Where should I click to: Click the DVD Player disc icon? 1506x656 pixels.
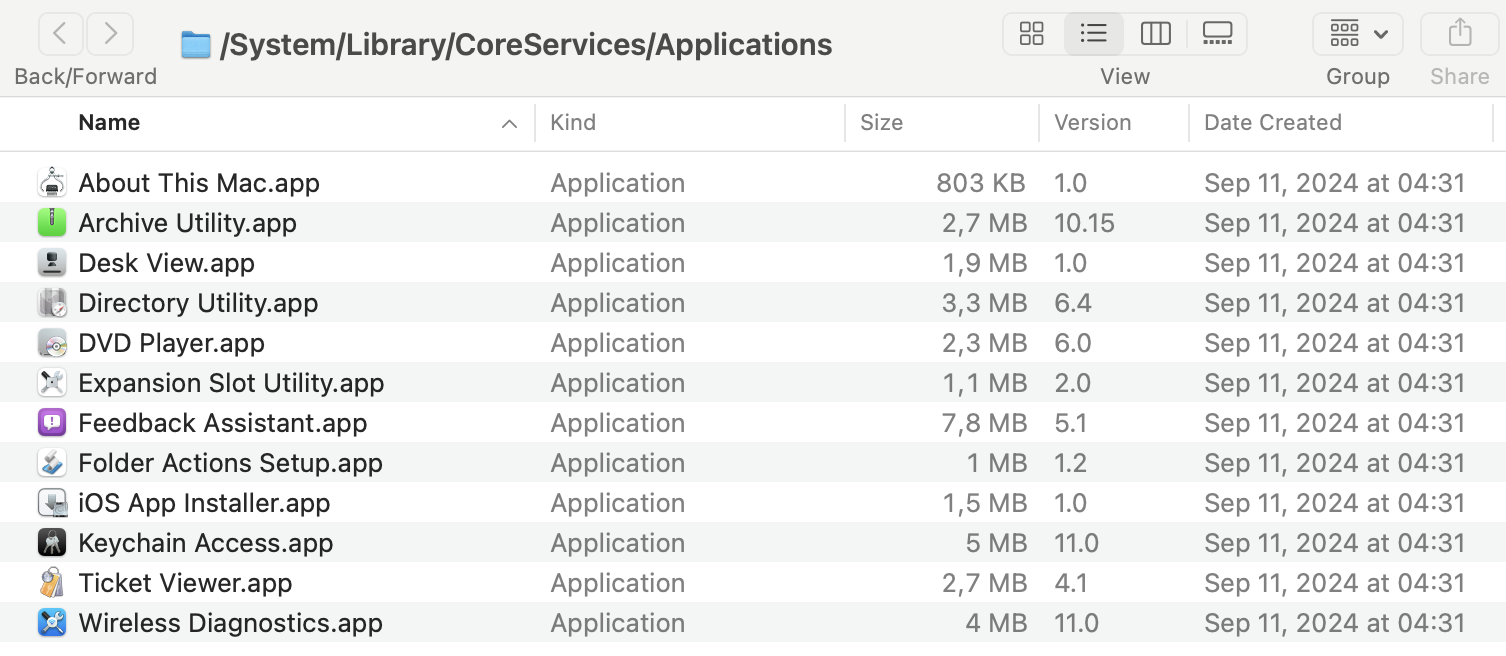[x=52, y=343]
